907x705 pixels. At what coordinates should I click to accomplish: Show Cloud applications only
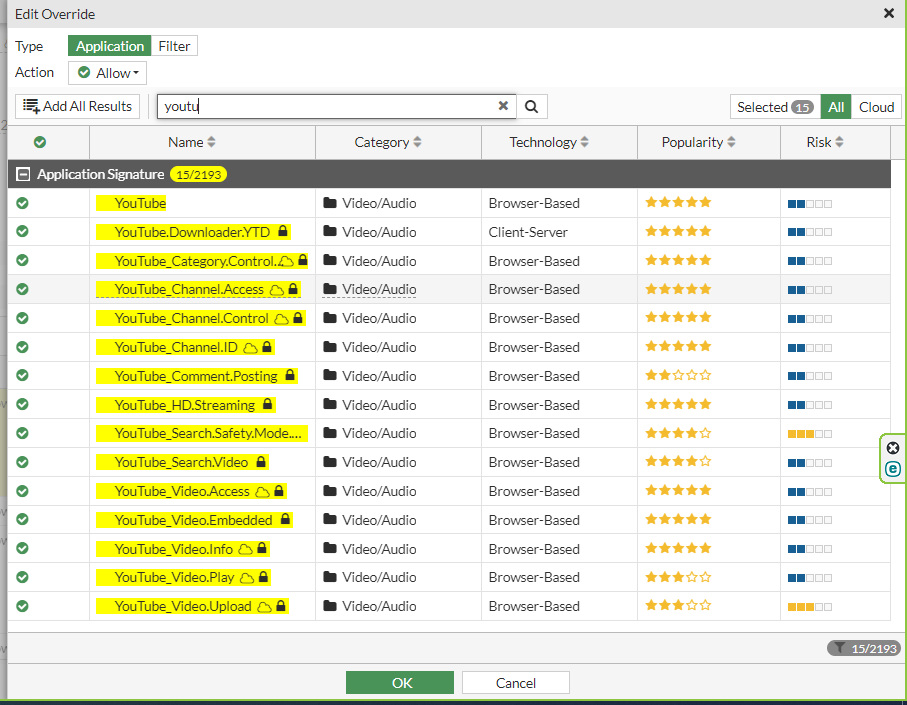[x=876, y=107]
